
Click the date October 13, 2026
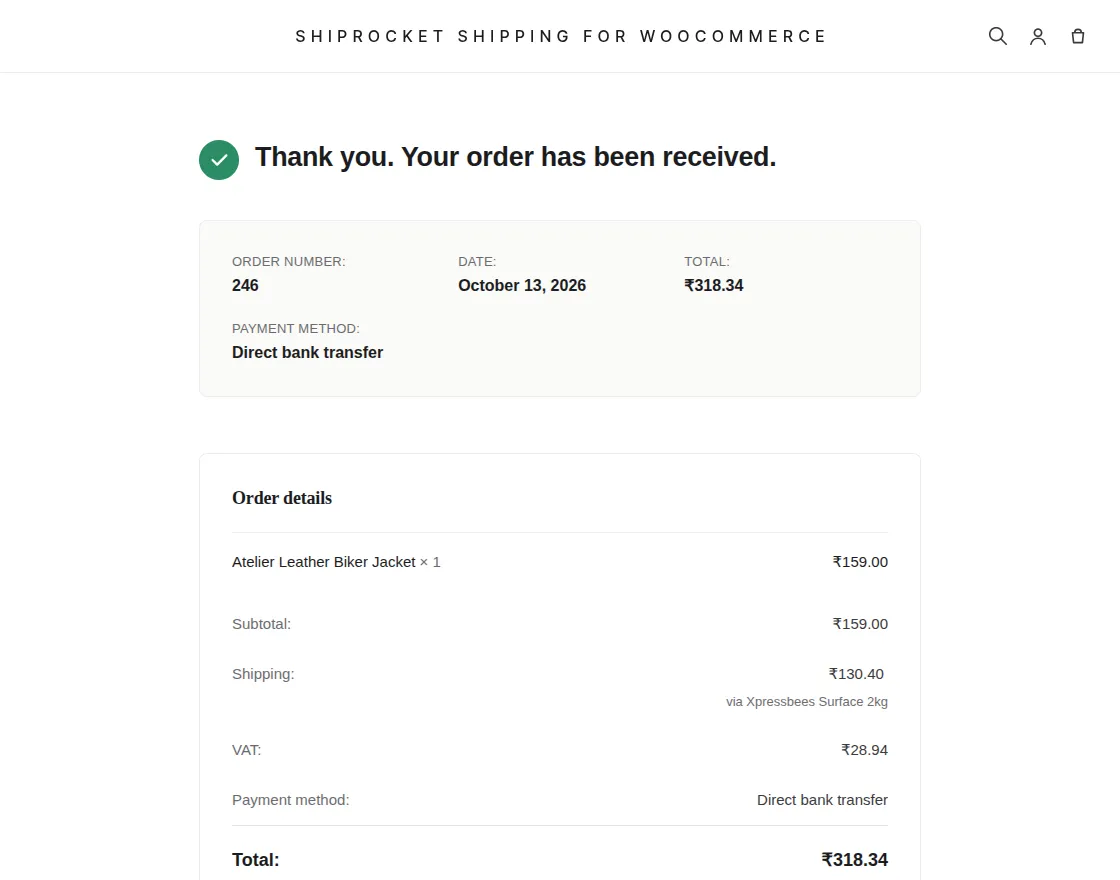coord(521,285)
